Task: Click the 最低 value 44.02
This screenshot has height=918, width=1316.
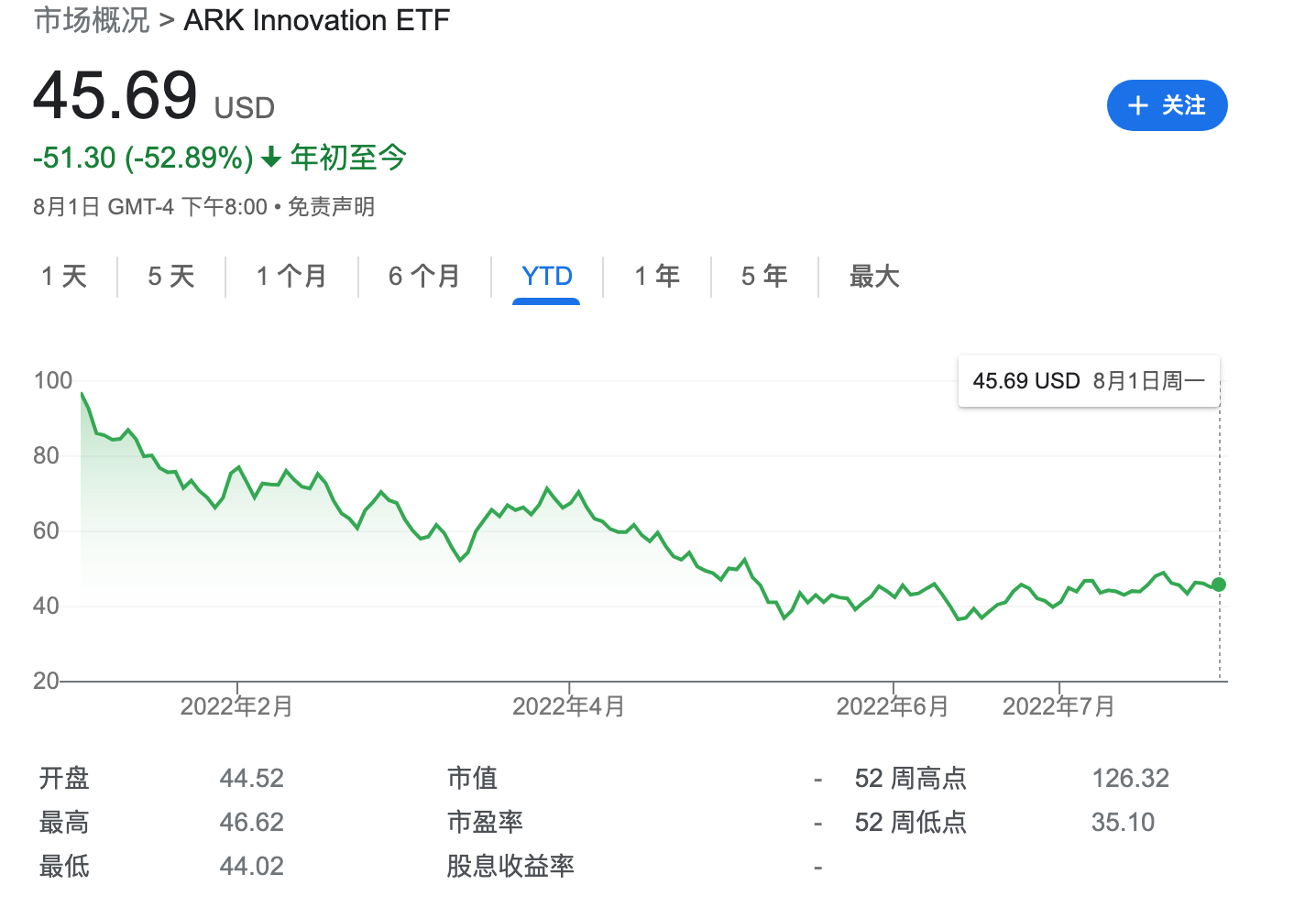Action: pos(252,867)
